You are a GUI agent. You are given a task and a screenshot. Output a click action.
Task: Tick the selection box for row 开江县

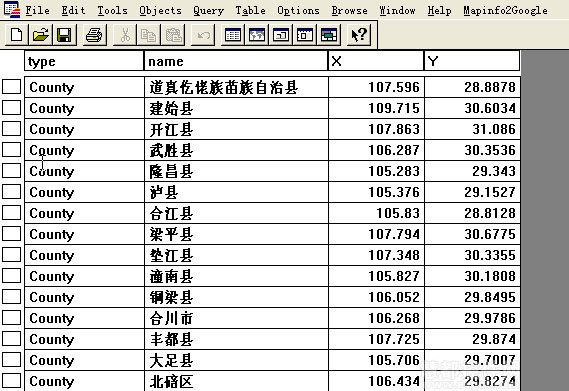pyautogui.click(x=12, y=129)
